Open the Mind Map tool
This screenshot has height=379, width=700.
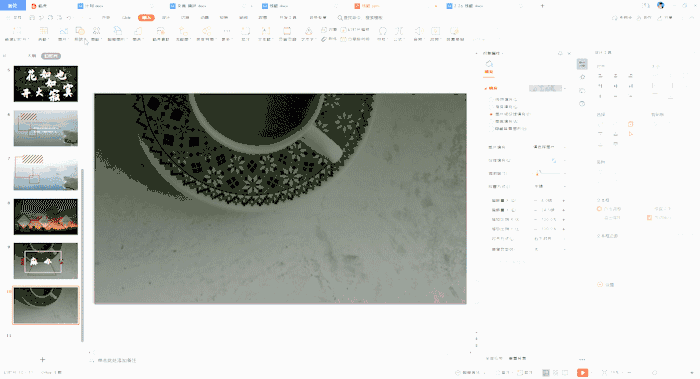point(206,34)
